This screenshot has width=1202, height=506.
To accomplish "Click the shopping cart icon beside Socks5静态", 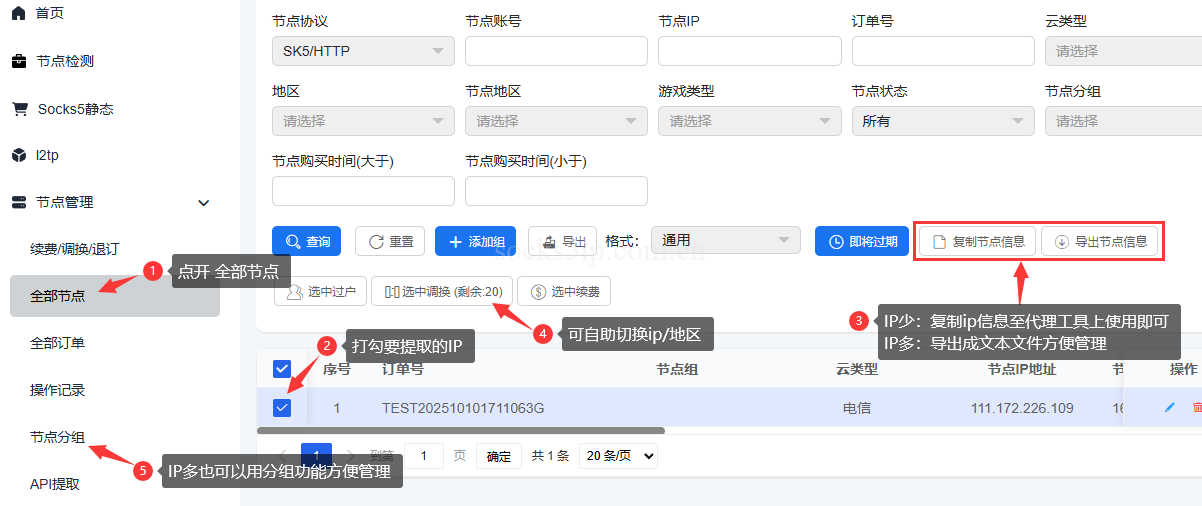I will (19, 109).
